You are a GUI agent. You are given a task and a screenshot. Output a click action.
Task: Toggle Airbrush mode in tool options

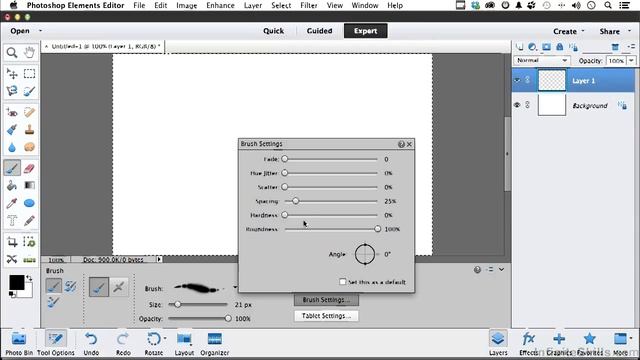click(x=119, y=287)
